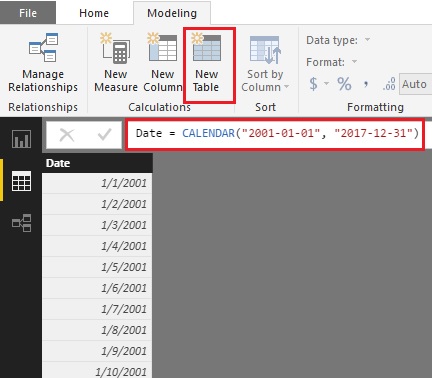
Task: Click the "2001-01-01" start date argument
Action: point(281,133)
